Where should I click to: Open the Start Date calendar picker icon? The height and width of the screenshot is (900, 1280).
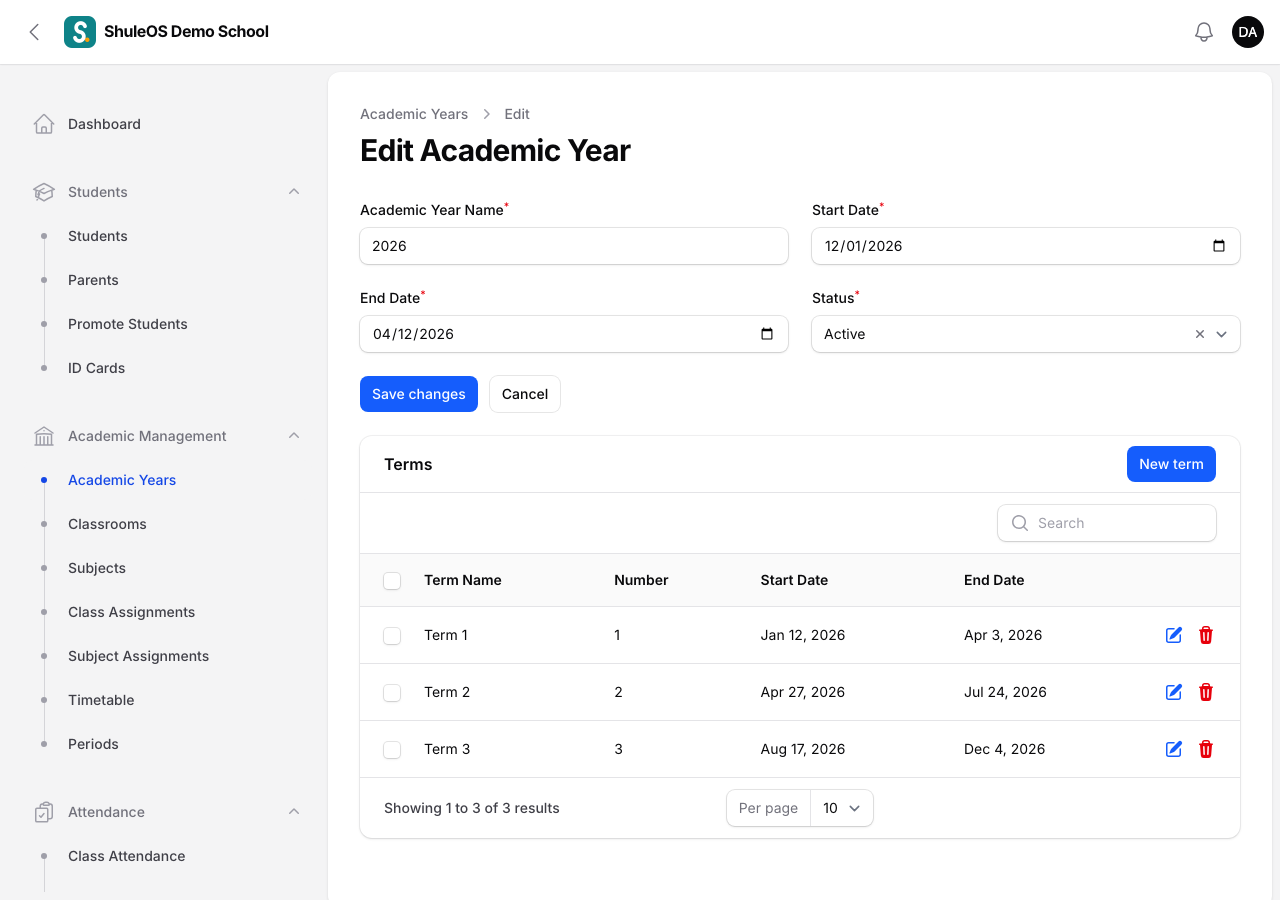[1219, 246]
